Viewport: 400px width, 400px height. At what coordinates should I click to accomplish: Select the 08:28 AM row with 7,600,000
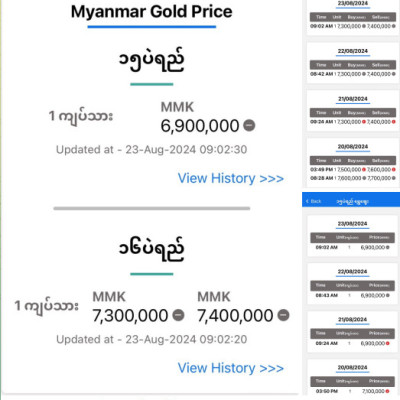[353, 178]
